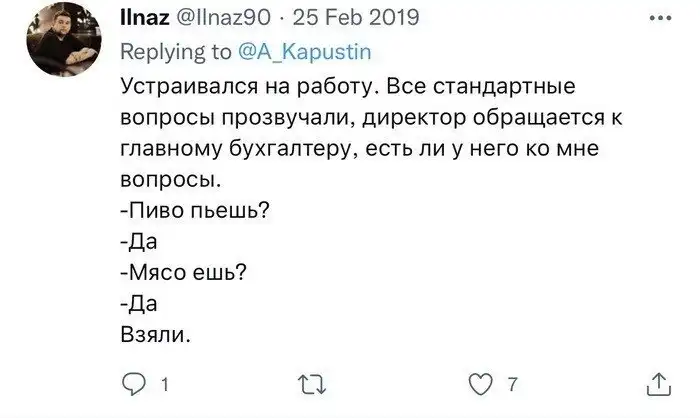Click the final word "Взяли."

coord(152,333)
